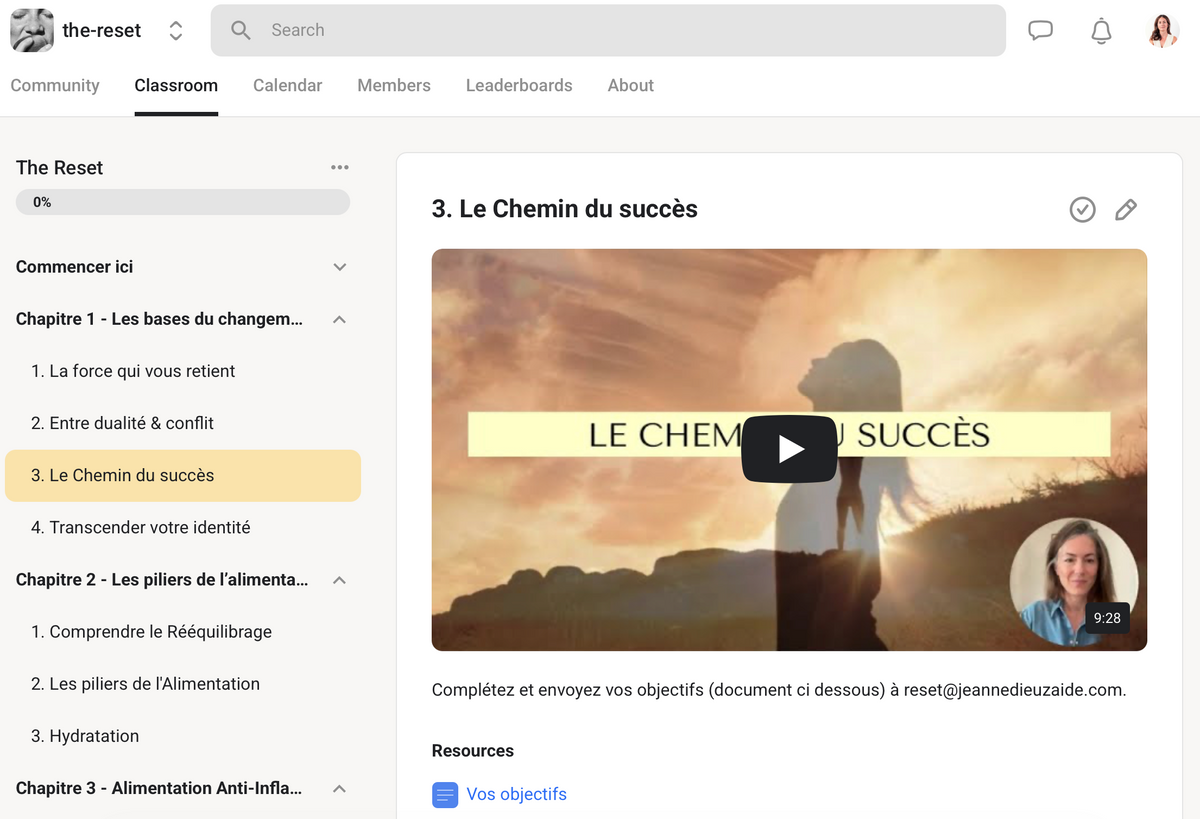Collapse Chapitre 3 Alimentation Anti-Infla section

(x=340, y=789)
